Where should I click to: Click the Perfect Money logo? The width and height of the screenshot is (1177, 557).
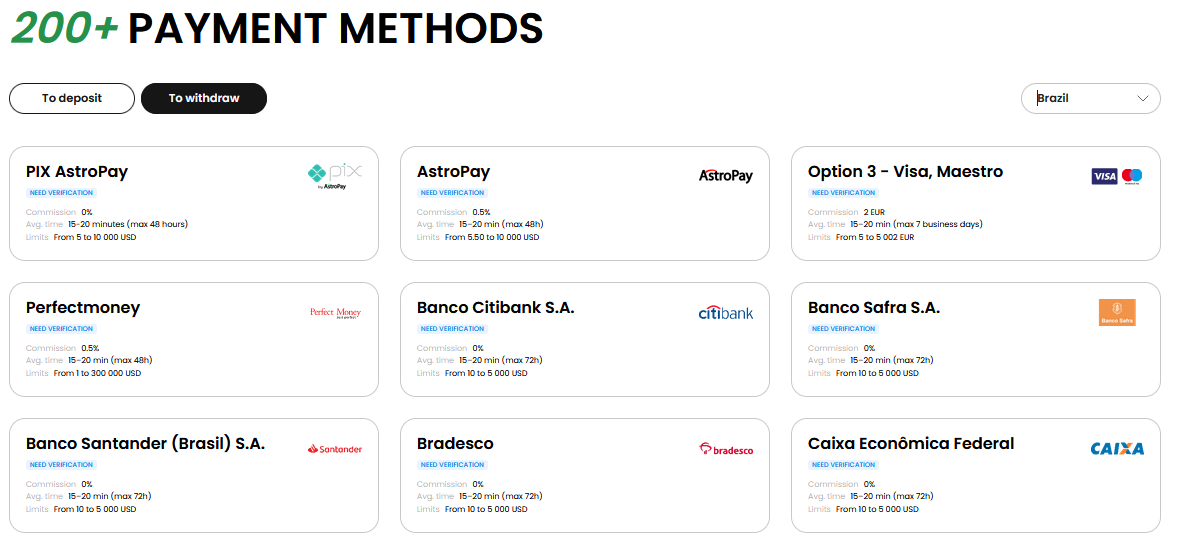[x=335, y=312]
